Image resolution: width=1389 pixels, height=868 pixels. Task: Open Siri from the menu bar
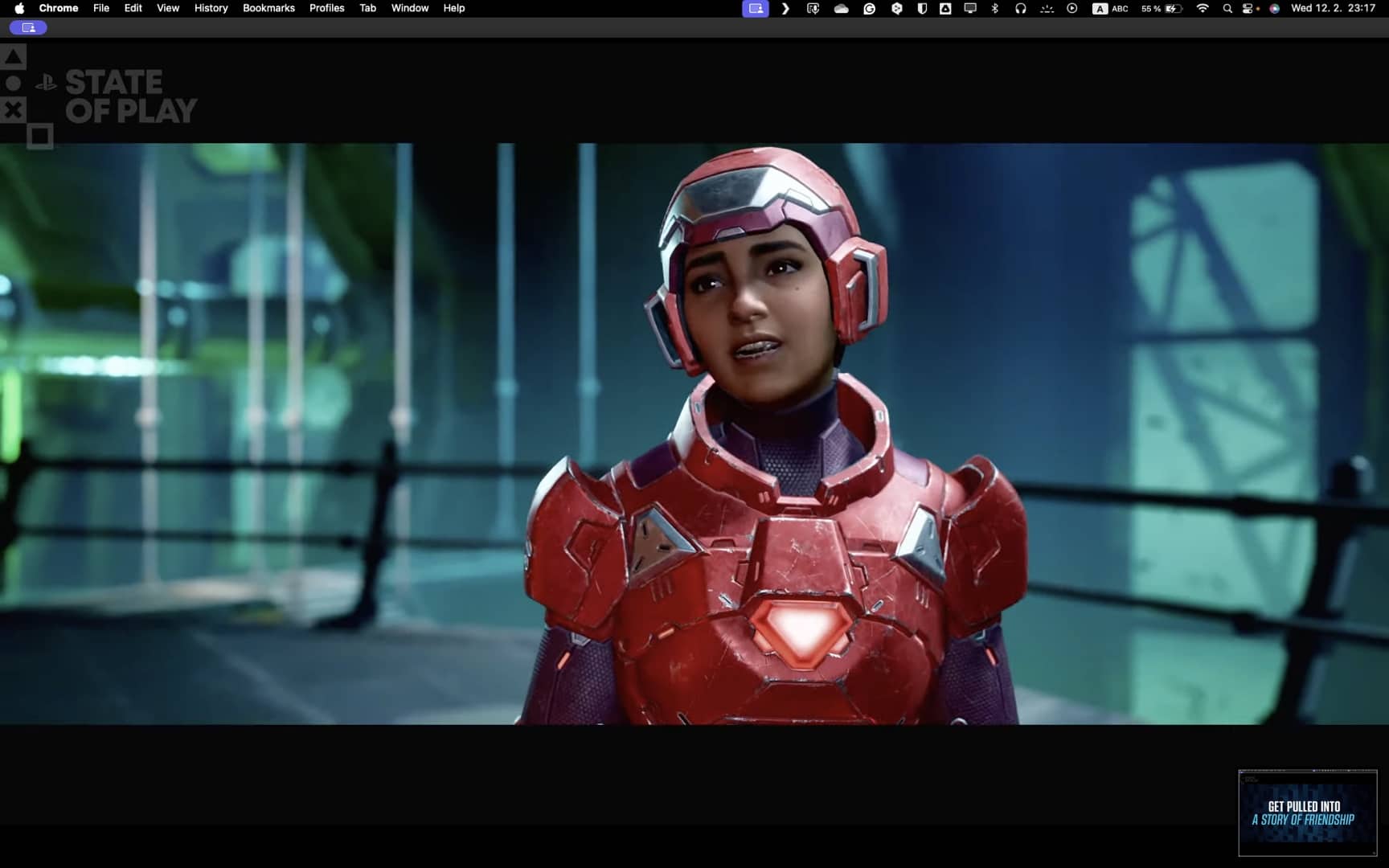point(1274,8)
